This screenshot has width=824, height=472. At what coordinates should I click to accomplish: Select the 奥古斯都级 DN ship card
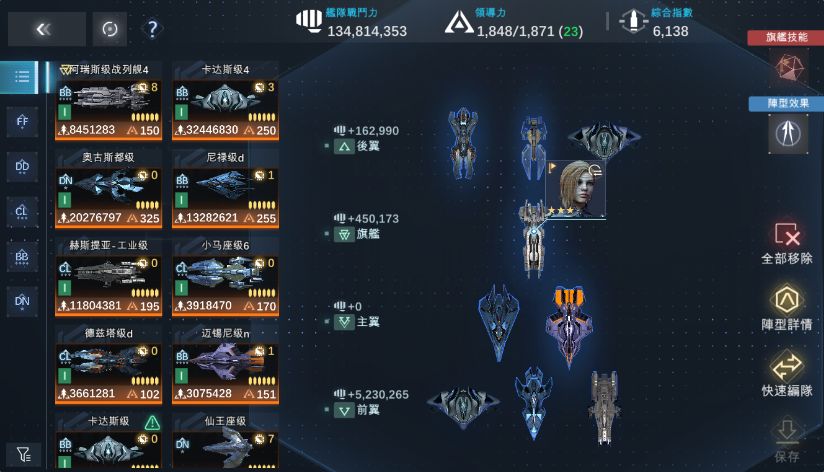(108, 189)
